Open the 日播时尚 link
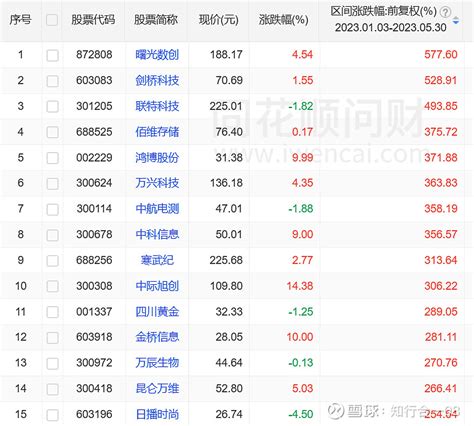The height and width of the screenshot is (426, 474). pyautogui.click(x=157, y=414)
